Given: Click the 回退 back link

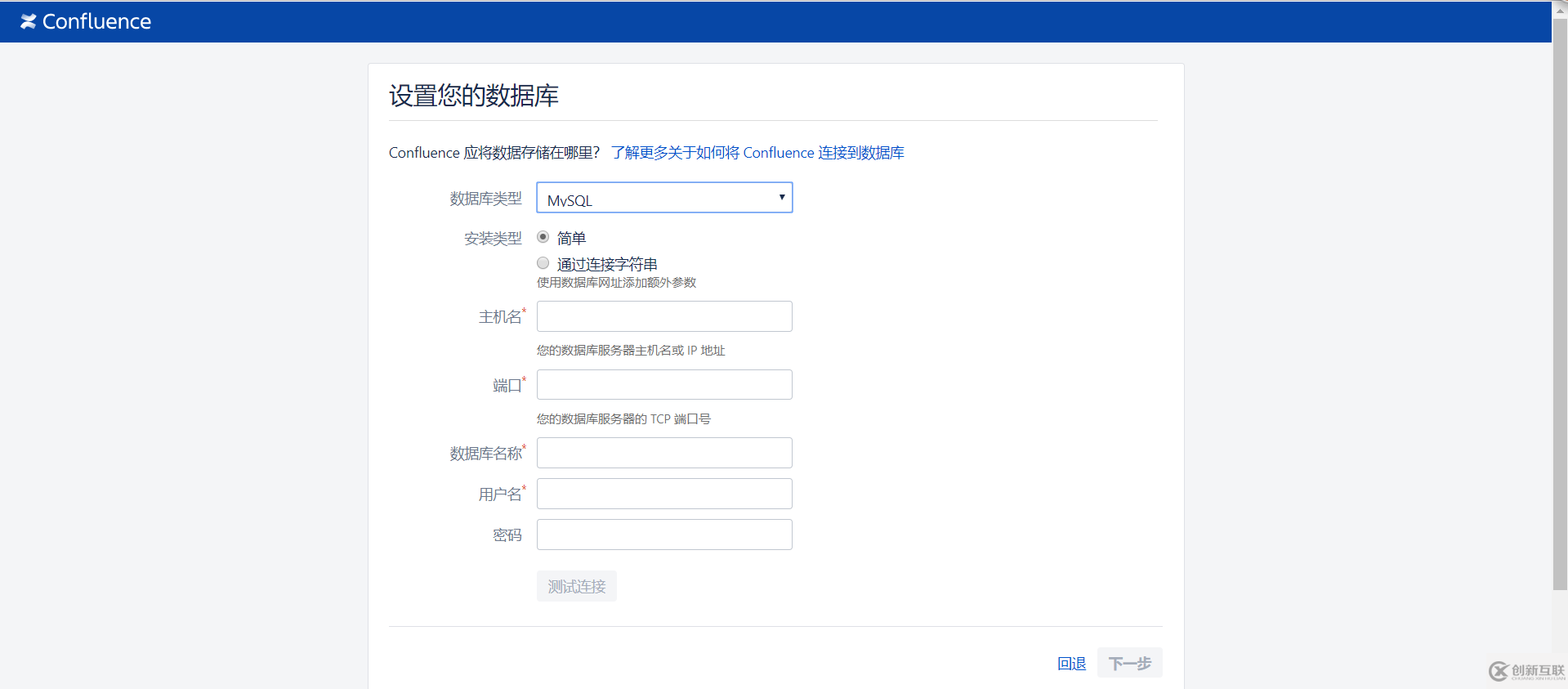Looking at the screenshot, I should 1071,664.
